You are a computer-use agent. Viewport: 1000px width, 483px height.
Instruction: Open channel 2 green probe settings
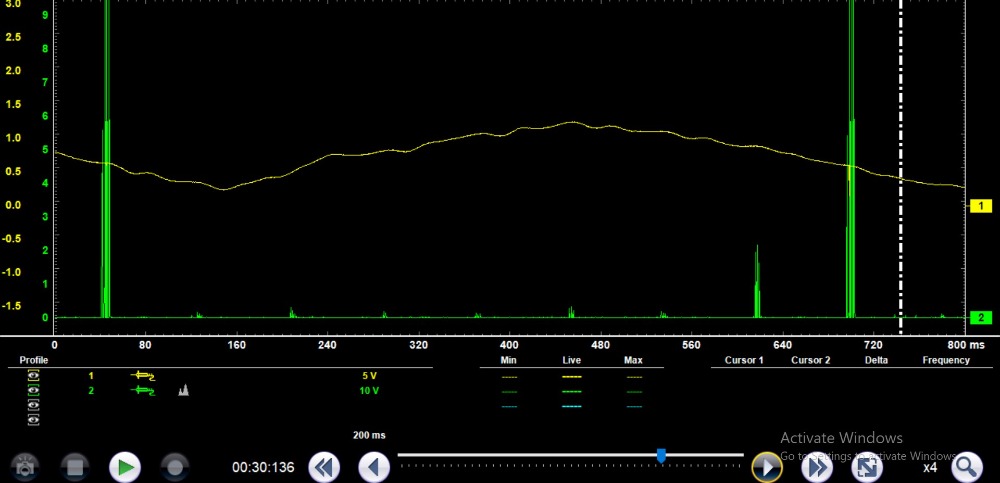click(144, 391)
